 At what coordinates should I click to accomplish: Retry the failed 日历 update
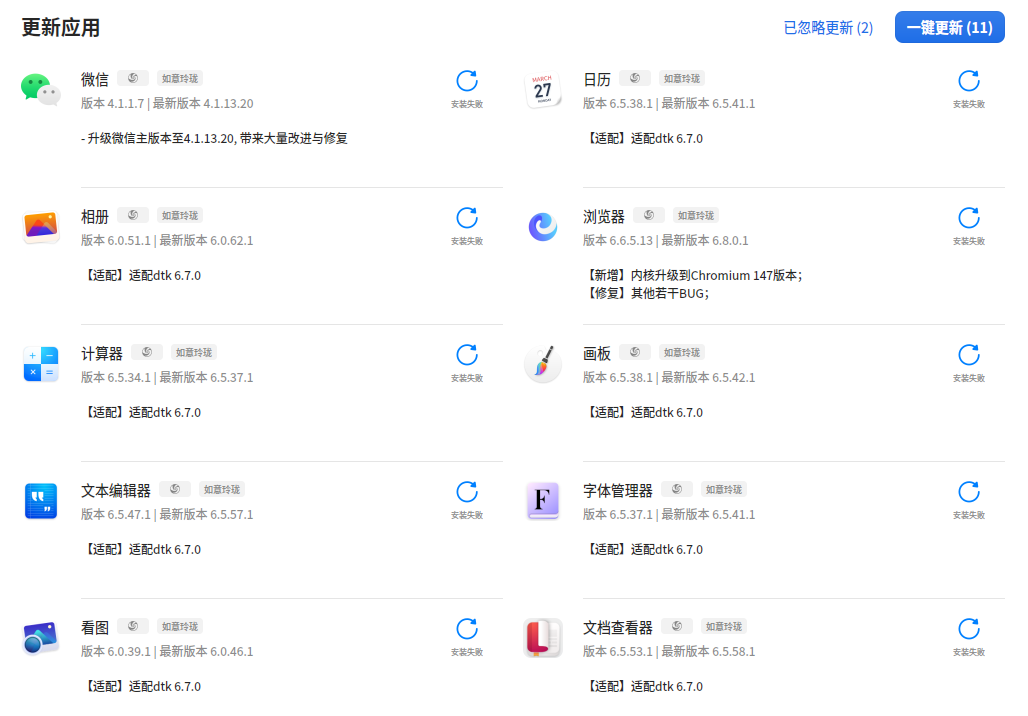[969, 81]
